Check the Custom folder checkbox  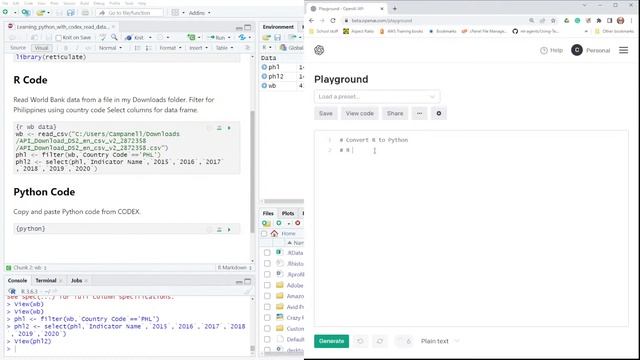(267, 329)
